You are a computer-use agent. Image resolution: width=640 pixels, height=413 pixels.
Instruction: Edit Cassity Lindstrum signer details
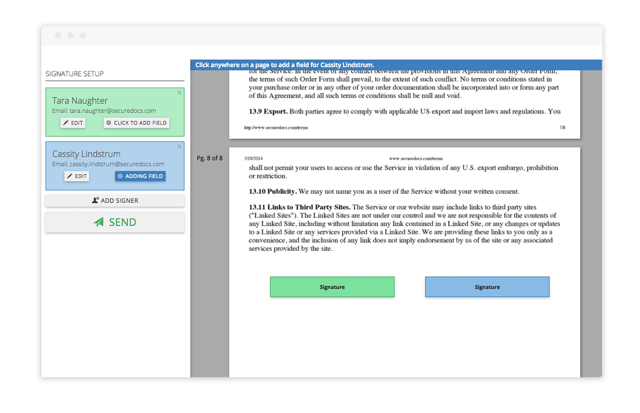pos(77,176)
